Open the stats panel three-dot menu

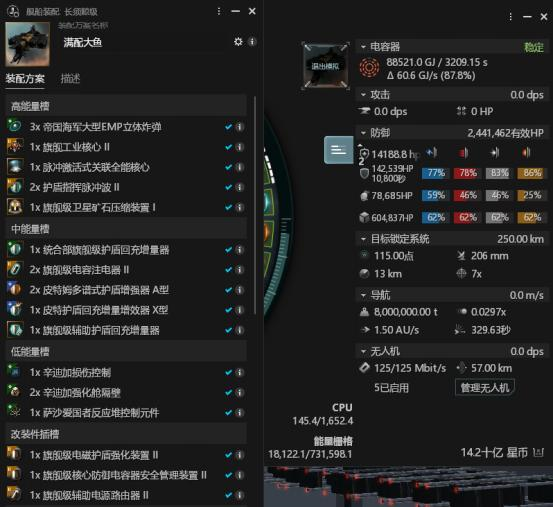[x=510, y=17]
